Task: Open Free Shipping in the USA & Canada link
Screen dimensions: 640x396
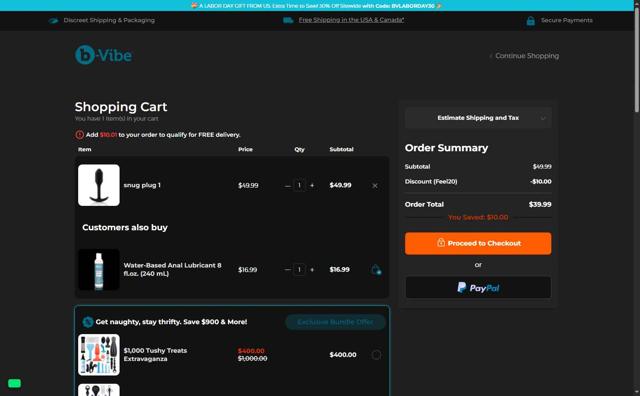Action: tap(351, 20)
